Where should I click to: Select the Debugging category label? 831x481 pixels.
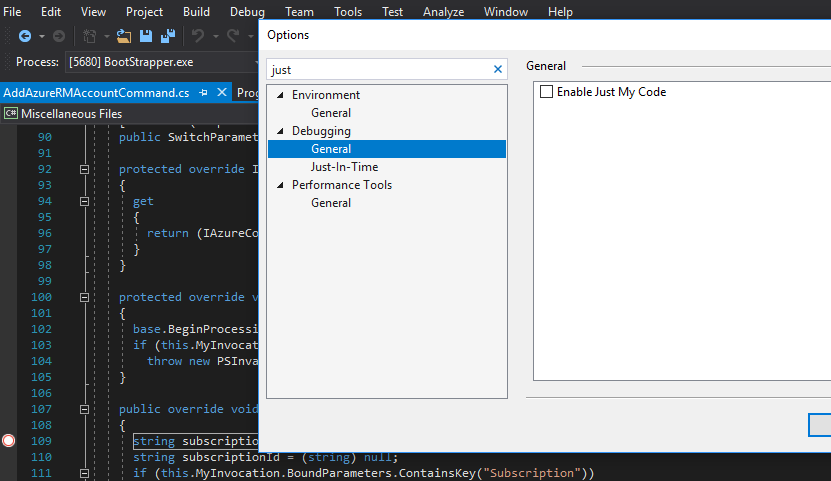tap(321, 131)
